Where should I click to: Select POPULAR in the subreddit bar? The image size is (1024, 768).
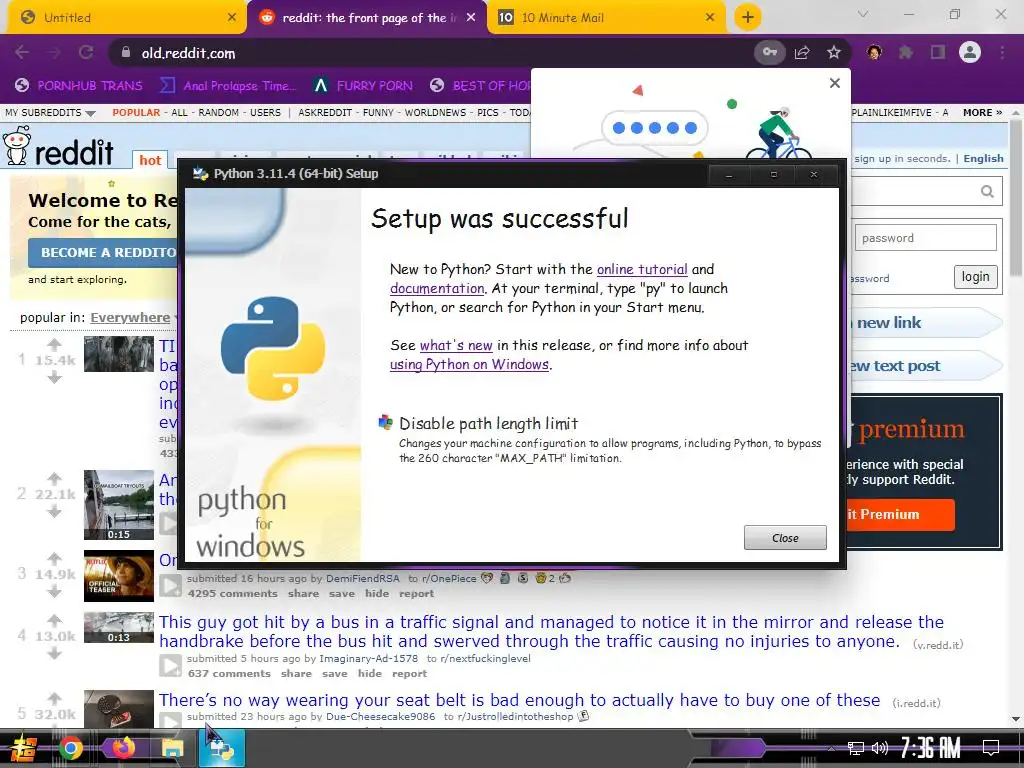(x=136, y=112)
